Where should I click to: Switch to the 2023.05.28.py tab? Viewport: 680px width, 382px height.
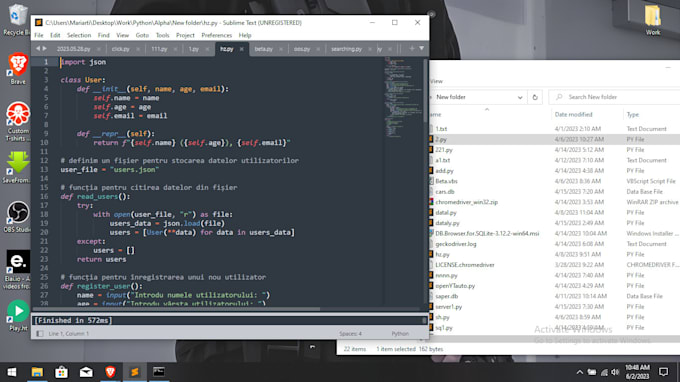click(74, 49)
